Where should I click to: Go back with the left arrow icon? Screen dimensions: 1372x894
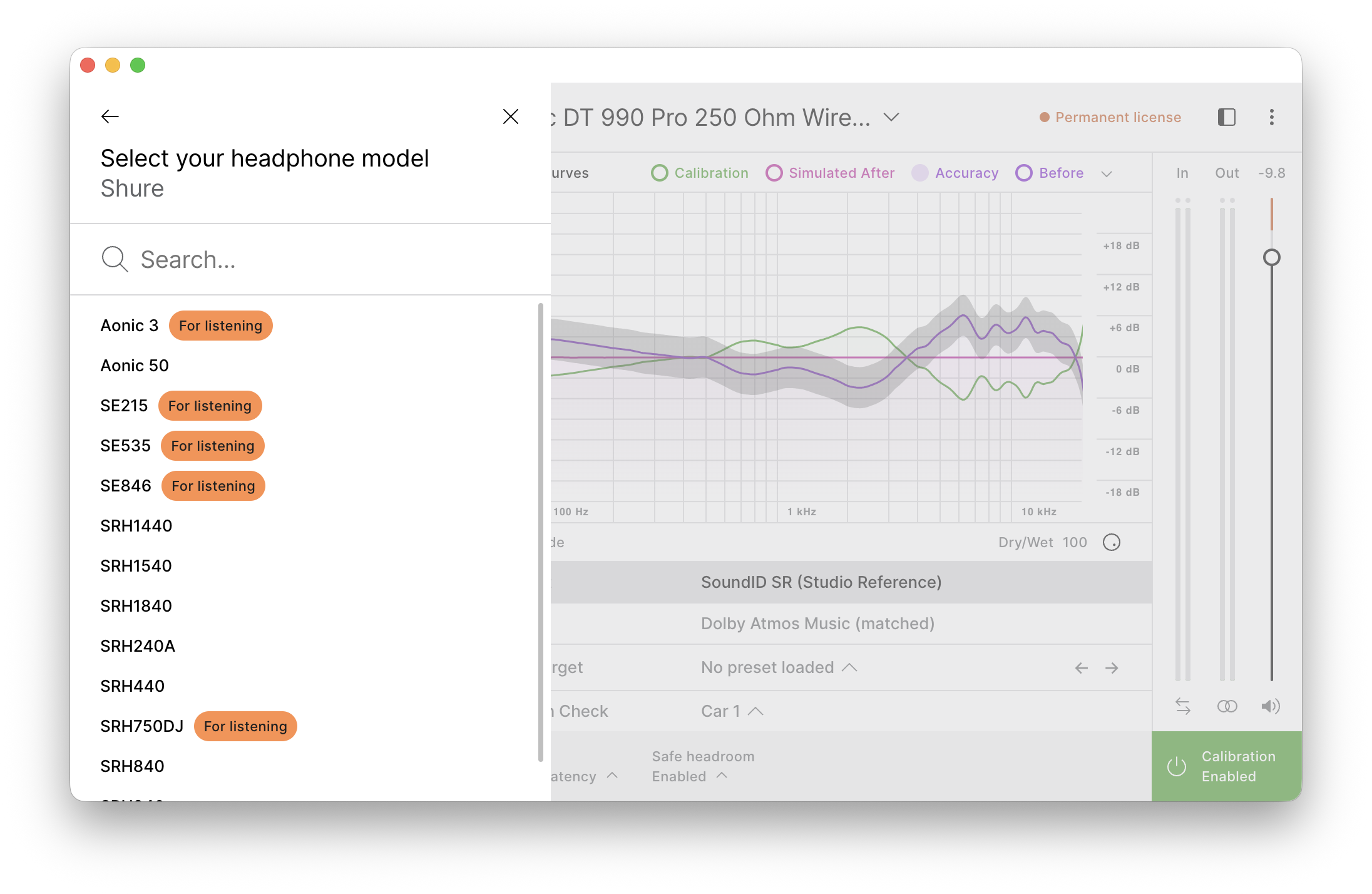tap(110, 116)
